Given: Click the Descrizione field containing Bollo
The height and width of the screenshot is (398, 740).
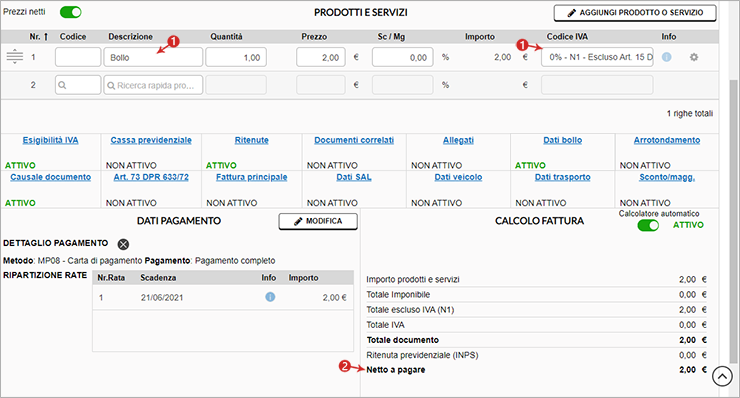Looking at the screenshot, I should (153, 57).
